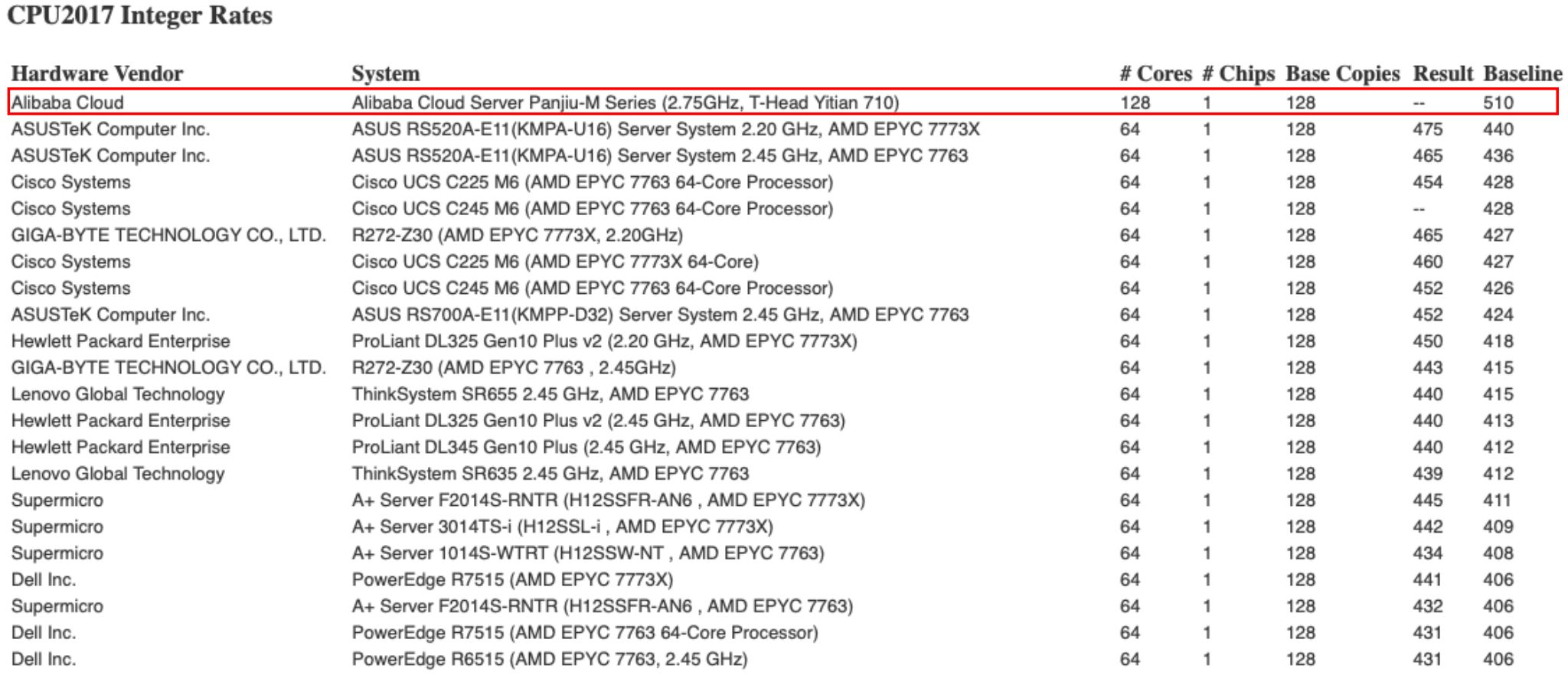Image resolution: width=1568 pixels, height=675 pixels.
Task: Click the Supermicro vendor for 3014TS-i
Action: 57,527
